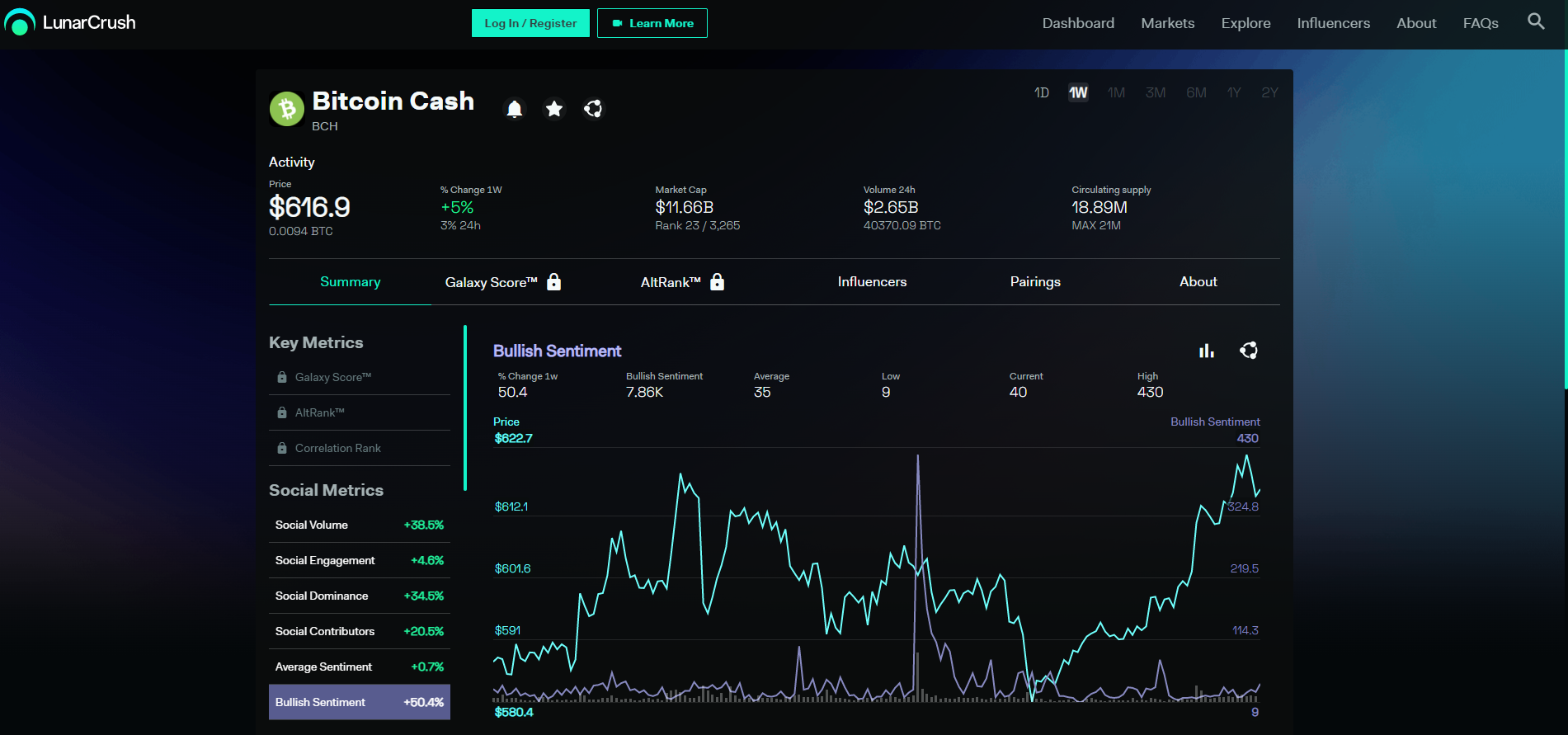Image resolution: width=1568 pixels, height=735 pixels.
Task: Click share icon in Bullish Sentiment panel
Action: coord(1249,351)
